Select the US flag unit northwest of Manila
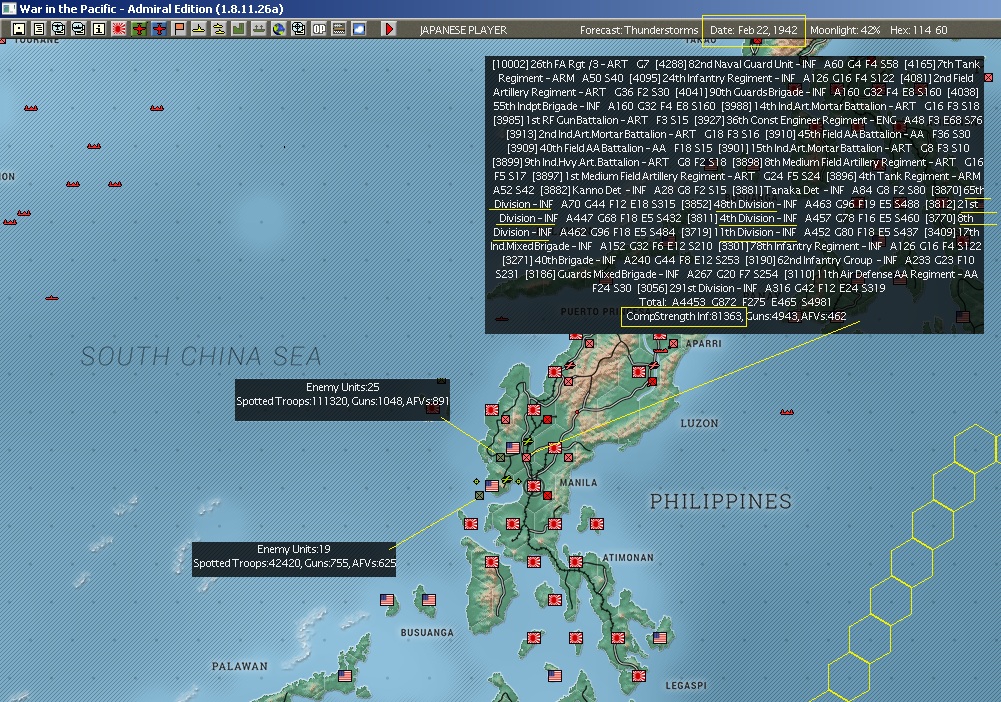Screen dimensions: 1001x702 (513, 447)
